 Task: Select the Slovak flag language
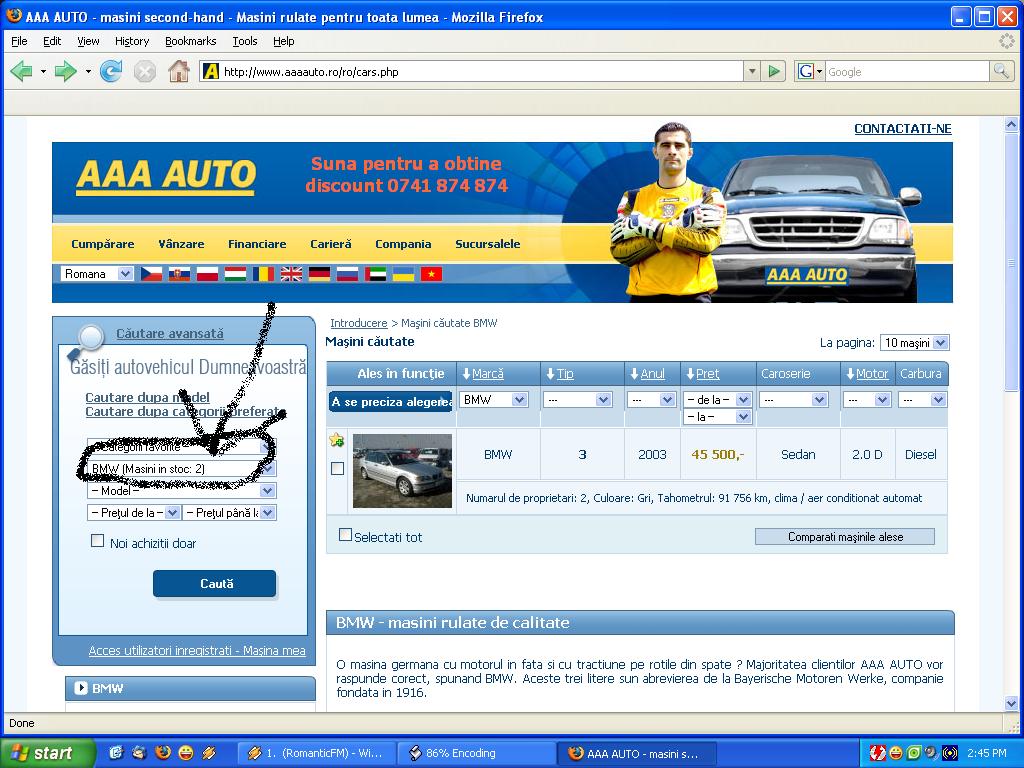point(180,274)
